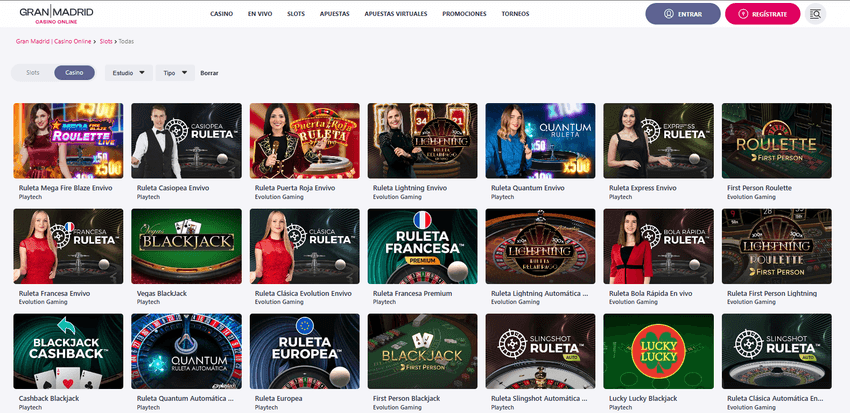The image size is (850, 413).
Task: Open the Ruleta Europea thumbnail
Action: [x=305, y=351]
